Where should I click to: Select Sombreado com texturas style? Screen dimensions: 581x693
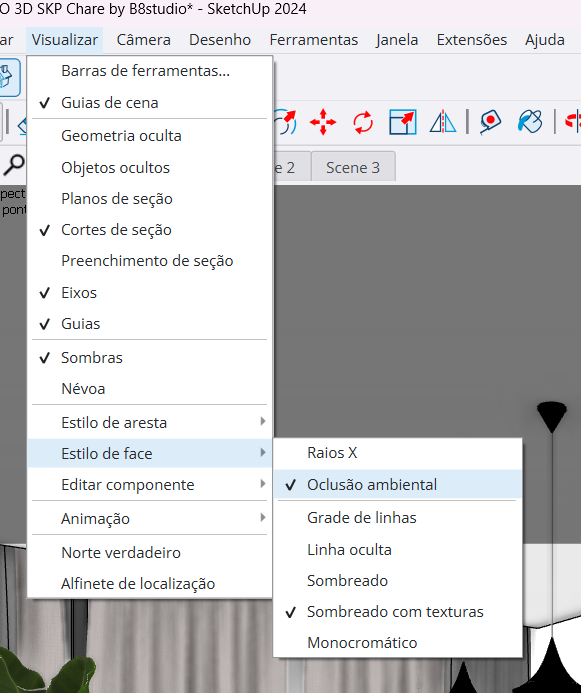pos(398,612)
